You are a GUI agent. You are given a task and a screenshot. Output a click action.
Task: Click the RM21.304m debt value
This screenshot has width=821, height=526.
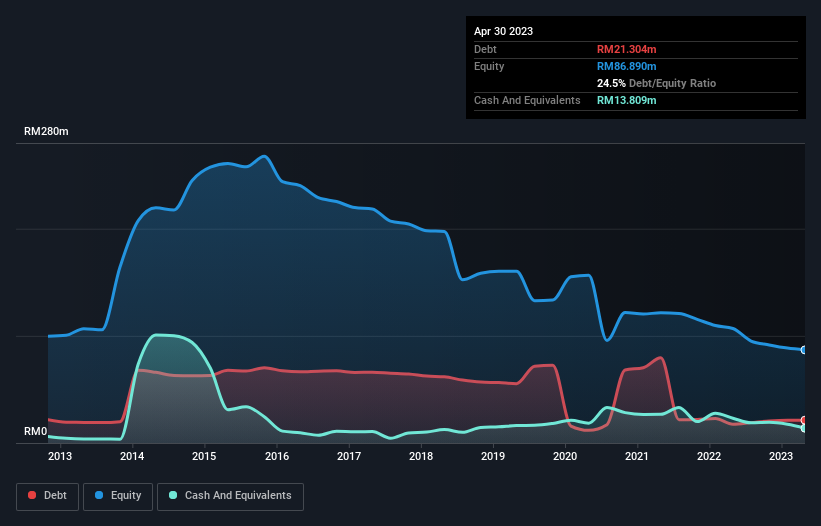pos(626,49)
